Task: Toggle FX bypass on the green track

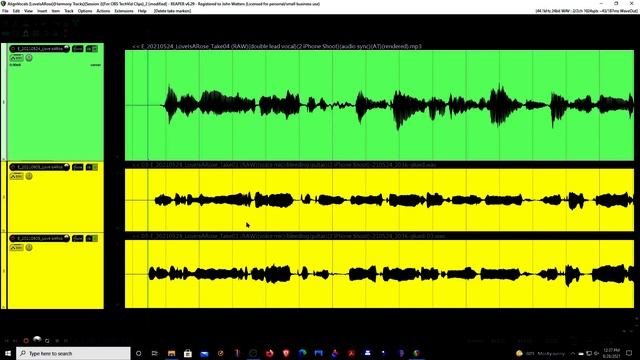Action: coord(95,49)
